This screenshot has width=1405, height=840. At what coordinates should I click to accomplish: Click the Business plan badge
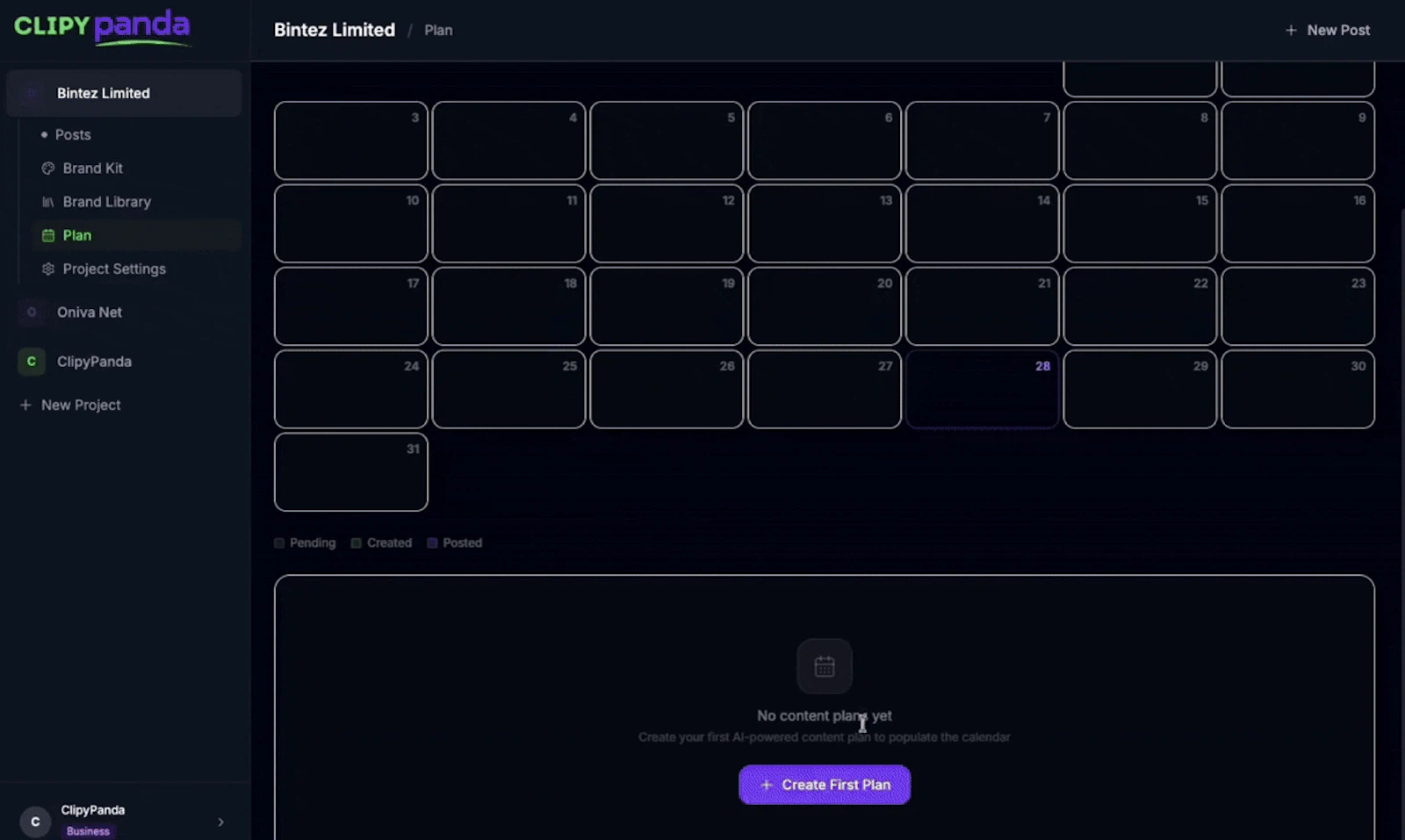[x=88, y=831]
